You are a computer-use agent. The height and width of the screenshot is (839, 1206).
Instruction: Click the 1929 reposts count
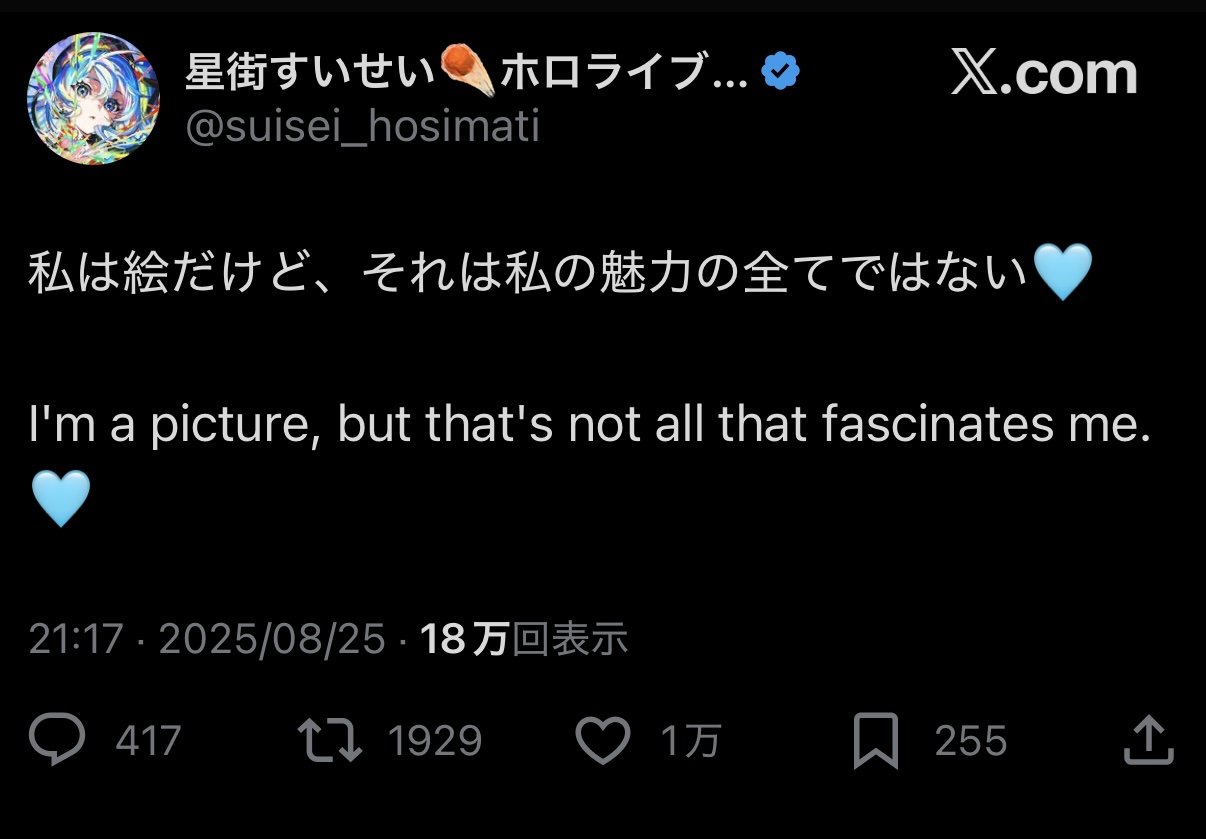[434, 742]
